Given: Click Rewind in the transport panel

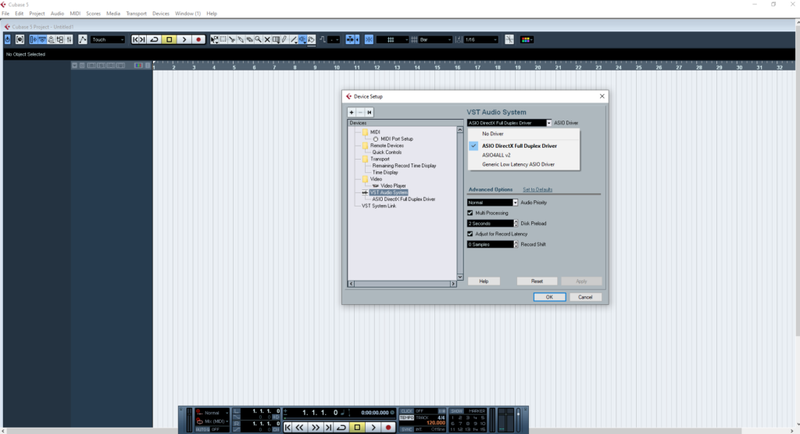Looking at the screenshot, I should [x=300, y=427].
